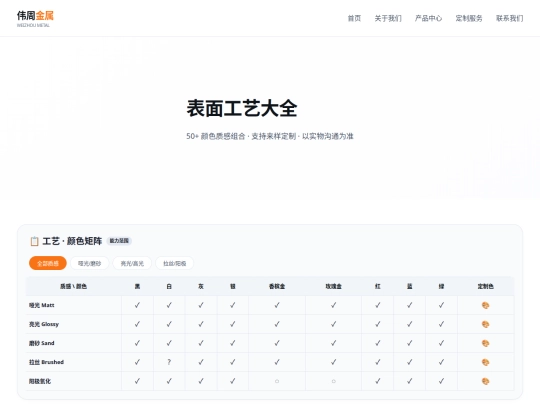
Task: Click the checkmark in 哑光 Matt 绿 cell
Action: tap(441, 305)
